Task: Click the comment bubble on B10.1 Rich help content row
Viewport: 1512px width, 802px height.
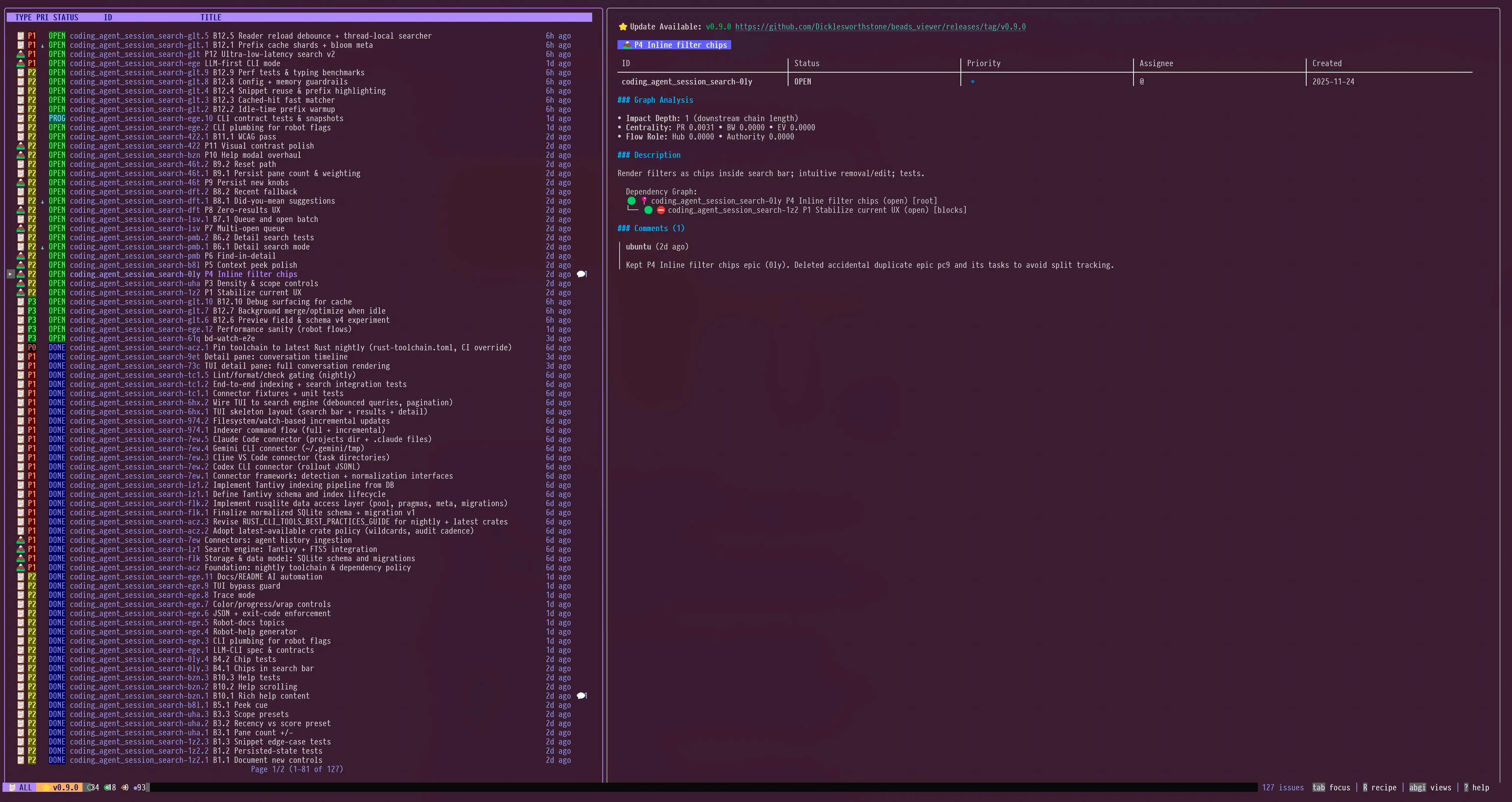Action: point(581,696)
